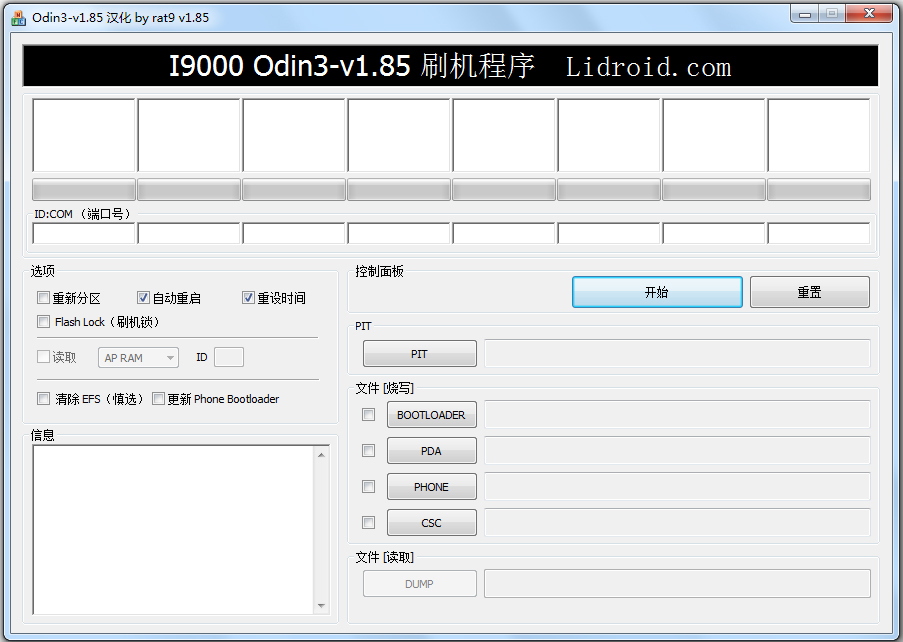The width and height of the screenshot is (903, 642).
Task: Enable the 重新分区 re-partition checkbox
Action: [x=43, y=296]
